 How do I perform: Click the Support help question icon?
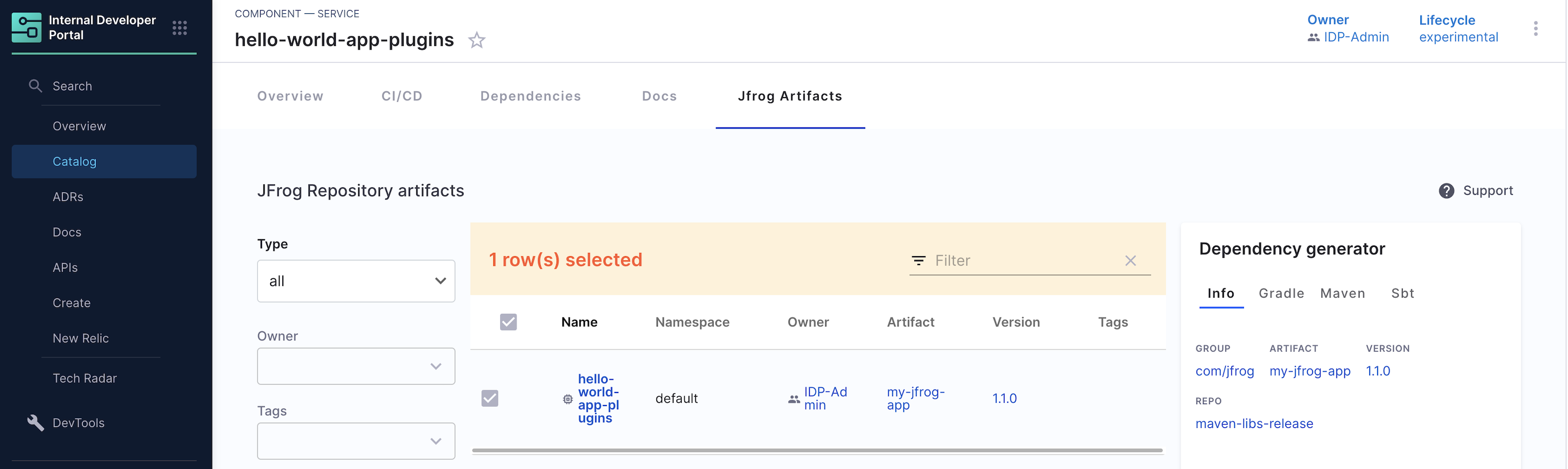1446,191
